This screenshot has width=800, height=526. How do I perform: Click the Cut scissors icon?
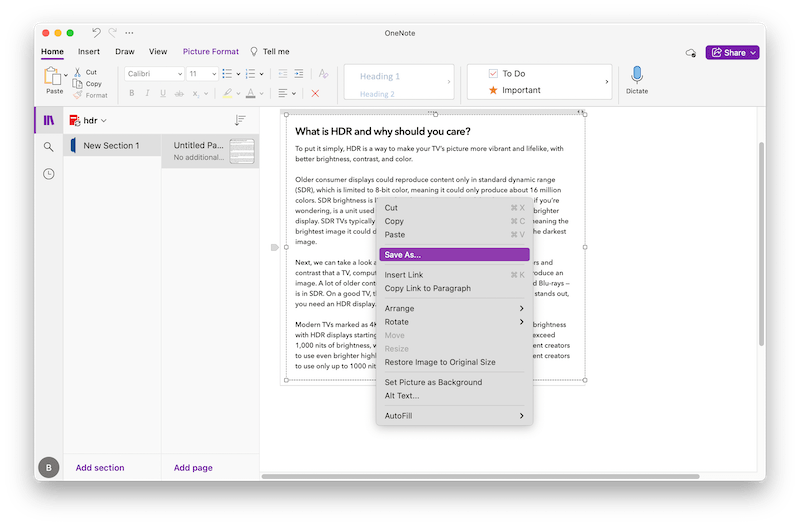77,72
